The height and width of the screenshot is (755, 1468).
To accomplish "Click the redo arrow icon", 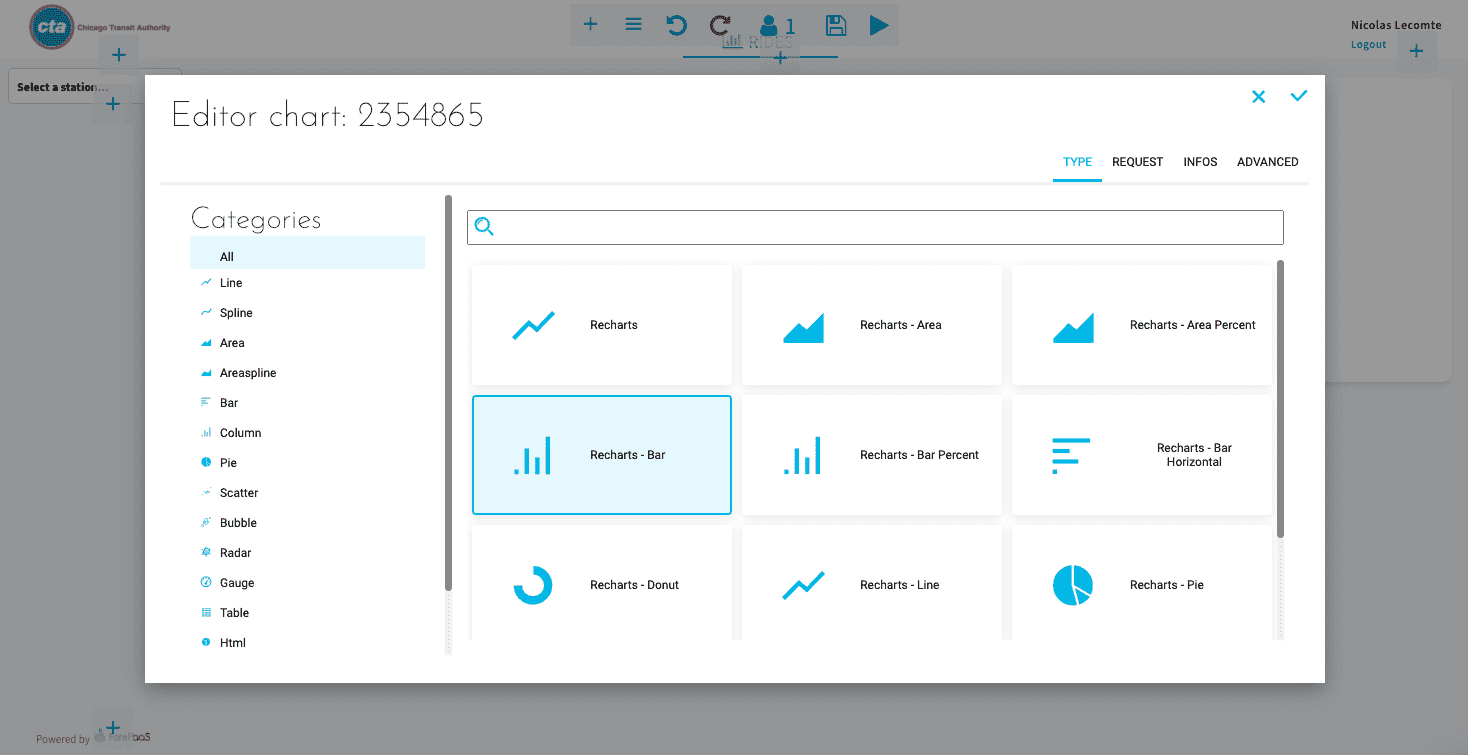I will (720, 25).
